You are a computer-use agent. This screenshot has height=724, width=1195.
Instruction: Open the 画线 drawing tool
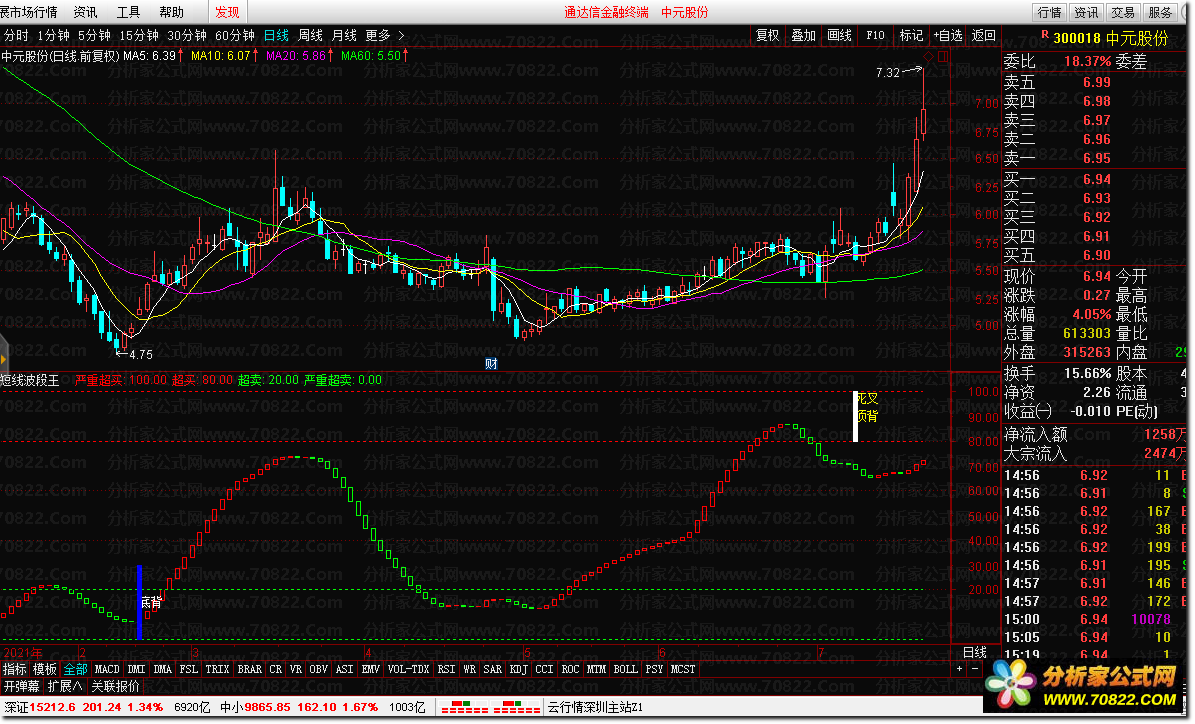(839, 35)
